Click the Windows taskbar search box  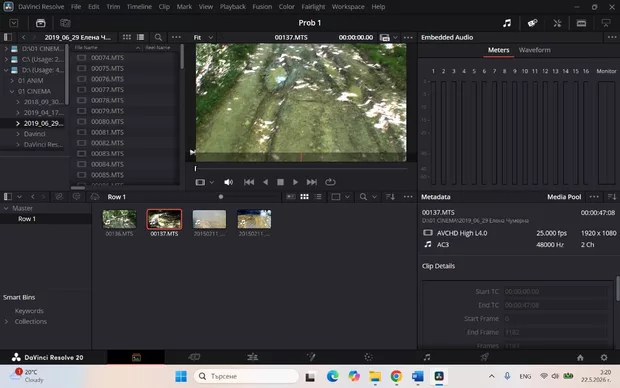tap(246, 376)
